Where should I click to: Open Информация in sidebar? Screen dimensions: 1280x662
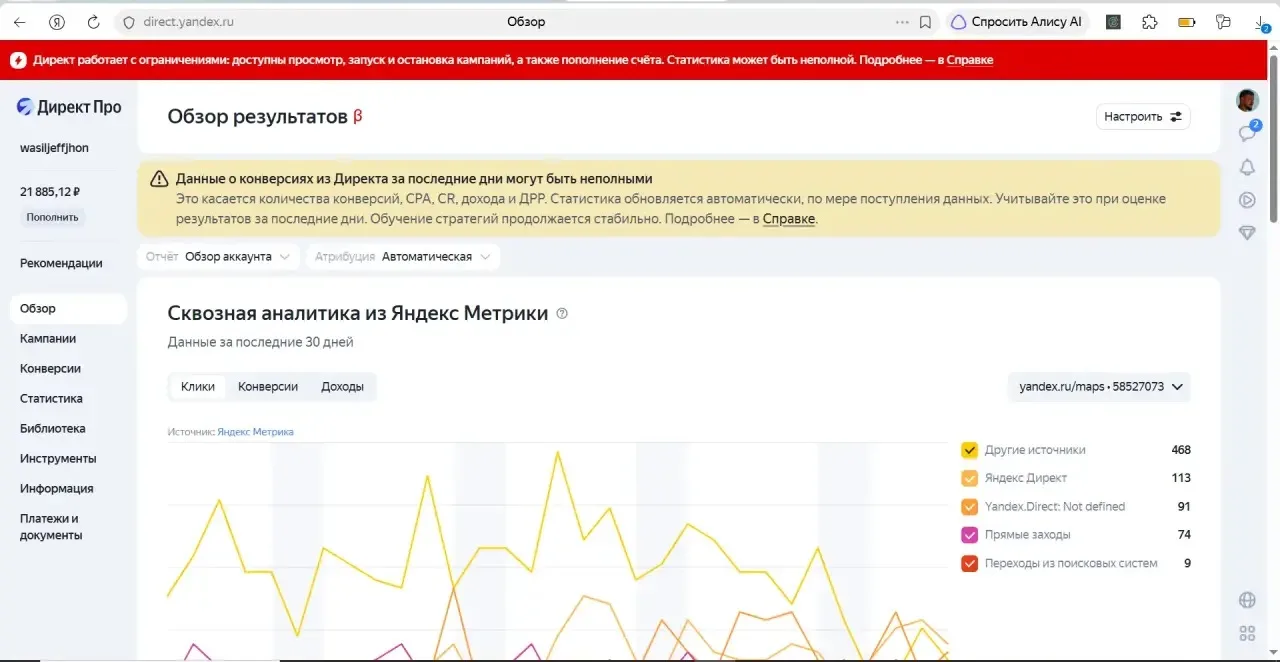(x=57, y=489)
